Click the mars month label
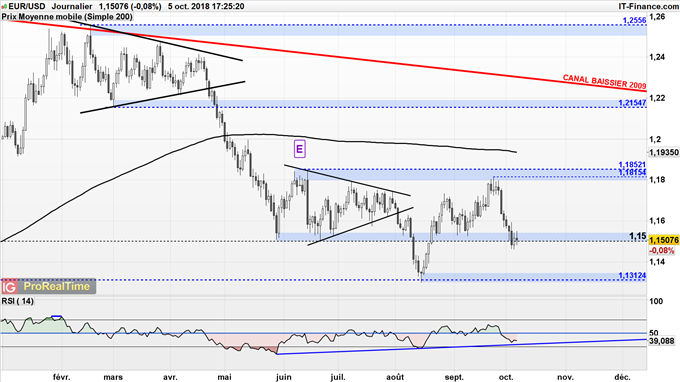The height and width of the screenshot is (382, 680). click(x=113, y=377)
